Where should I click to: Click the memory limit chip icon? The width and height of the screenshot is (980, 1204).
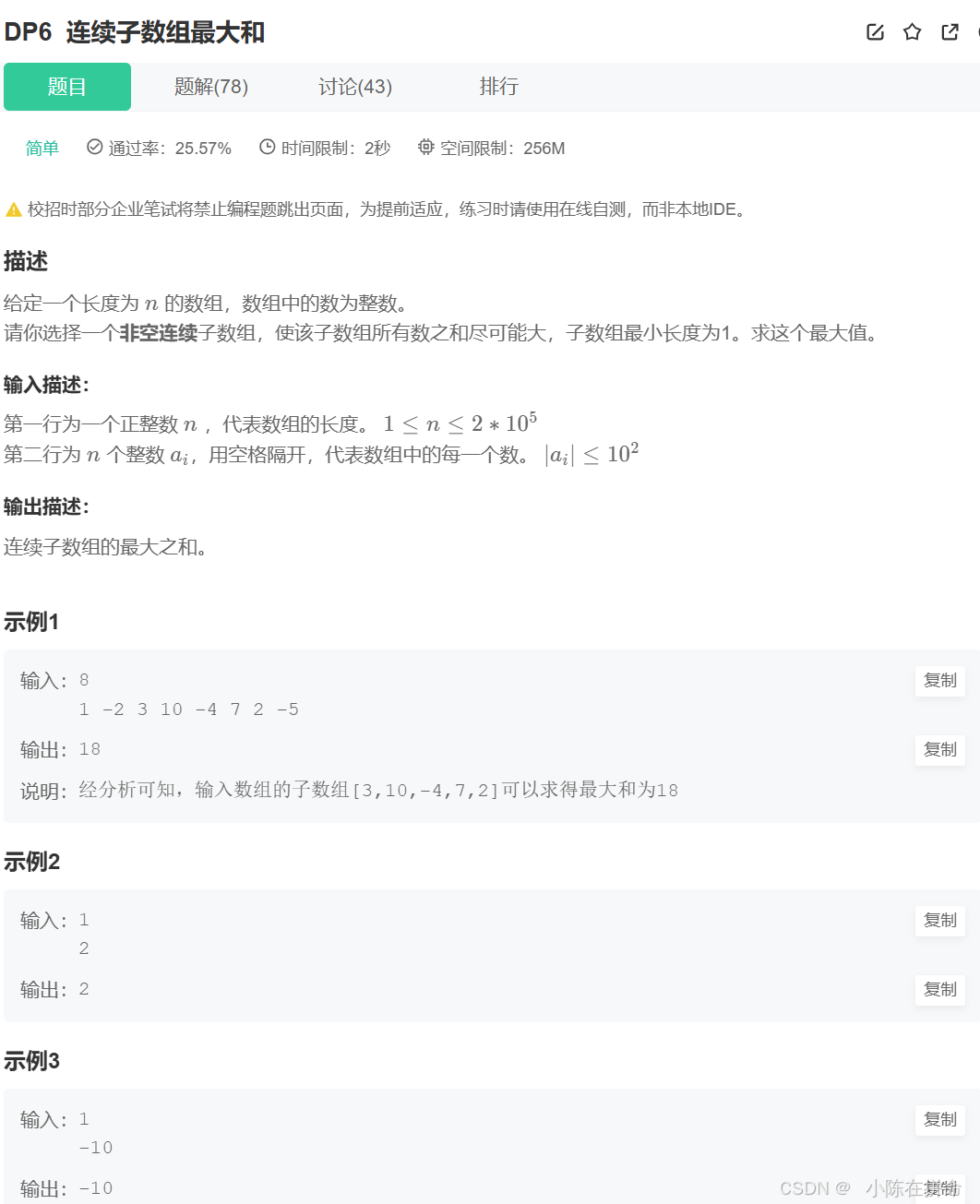click(425, 147)
